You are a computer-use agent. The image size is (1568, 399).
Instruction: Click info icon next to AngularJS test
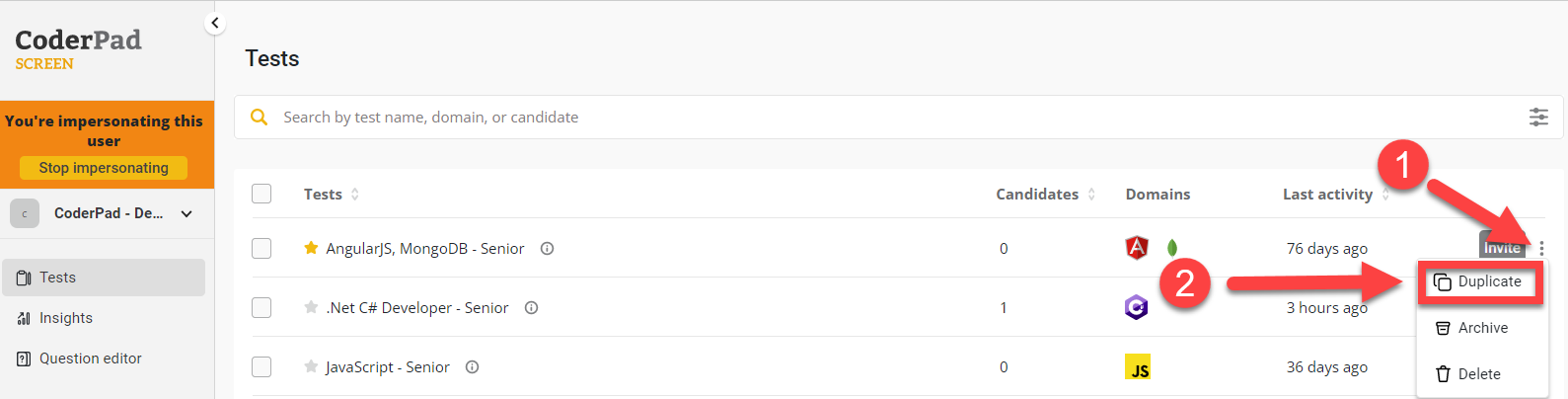547,248
